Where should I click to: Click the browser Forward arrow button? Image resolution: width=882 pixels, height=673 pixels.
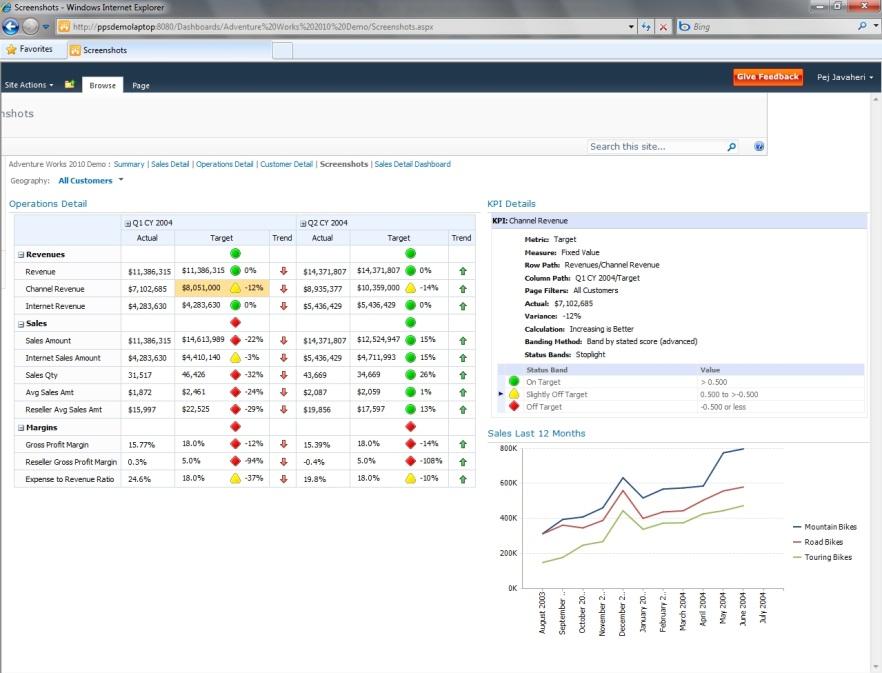click(x=30, y=26)
